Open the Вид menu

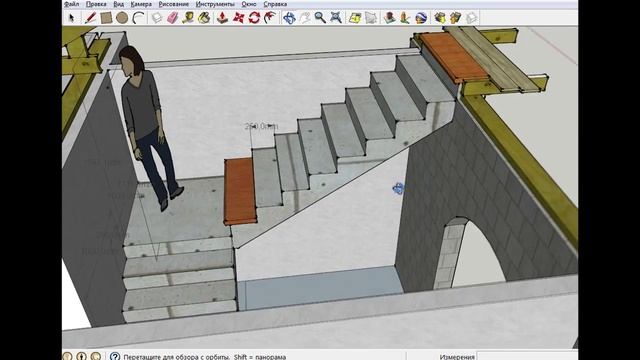pos(119,4)
